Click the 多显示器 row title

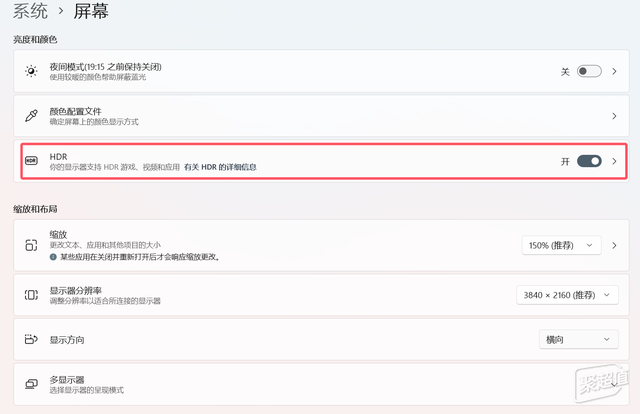point(67,380)
